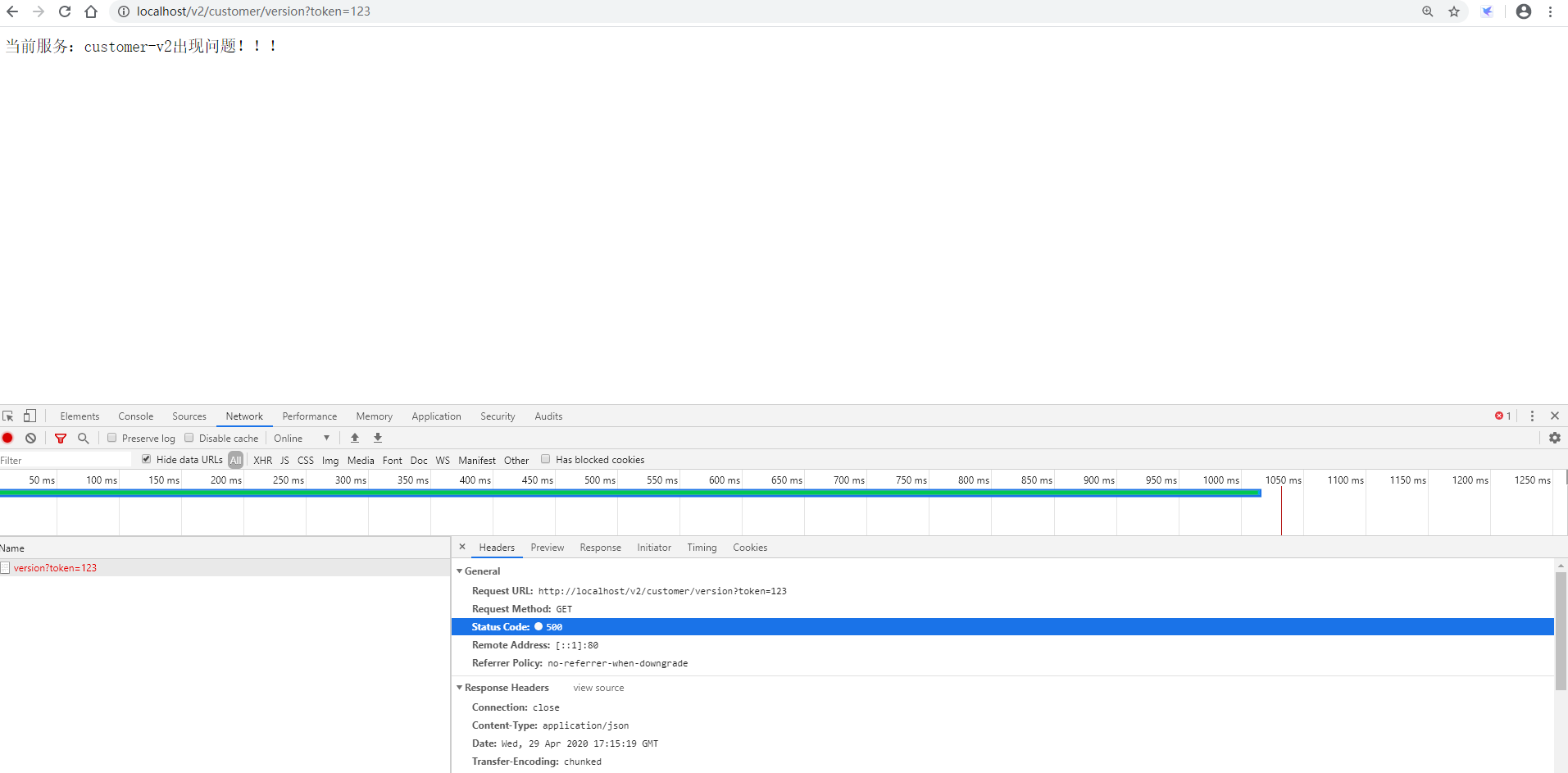Viewport: 1568px width, 773px height.
Task: Toggle the network filter funnel icon
Action: tap(61, 439)
